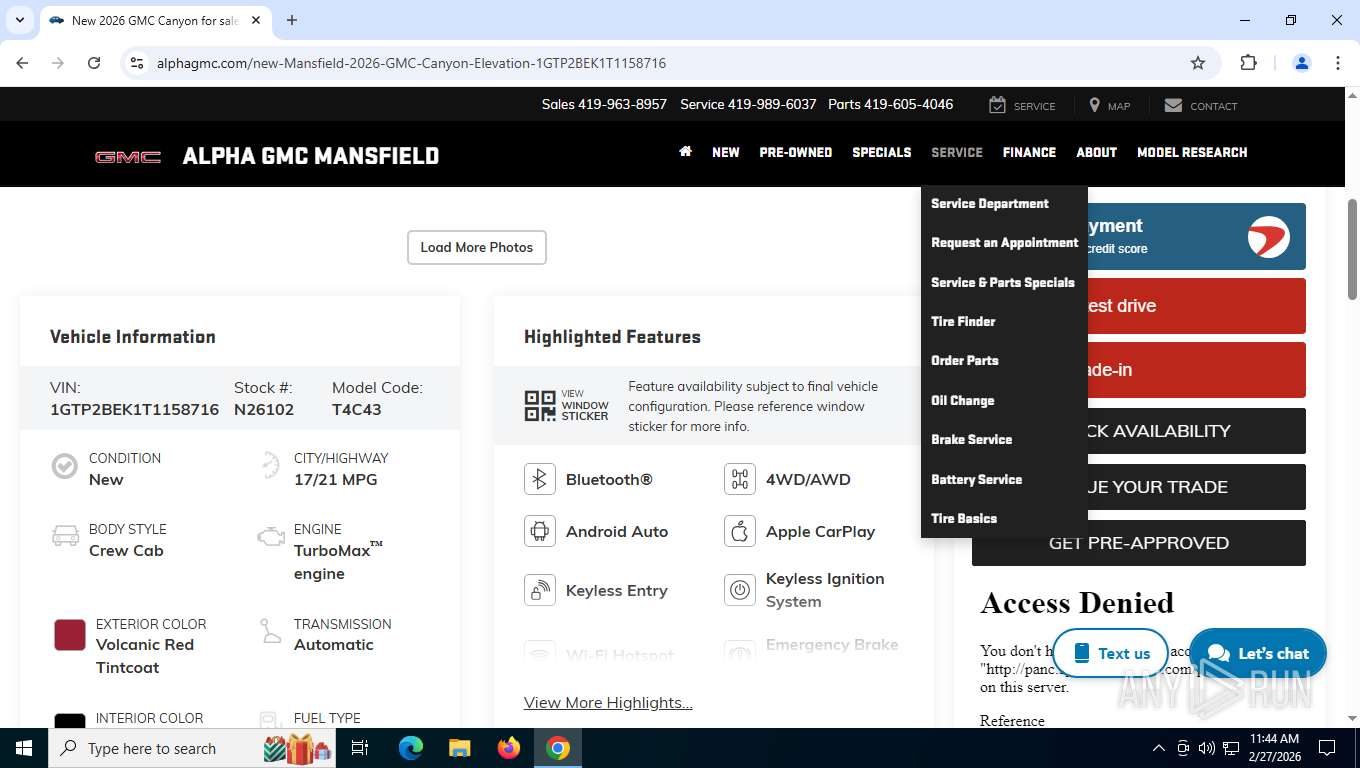Screen dimensions: 1360x768
Task: Click the GMC logo
Action: tap(128, 157)
